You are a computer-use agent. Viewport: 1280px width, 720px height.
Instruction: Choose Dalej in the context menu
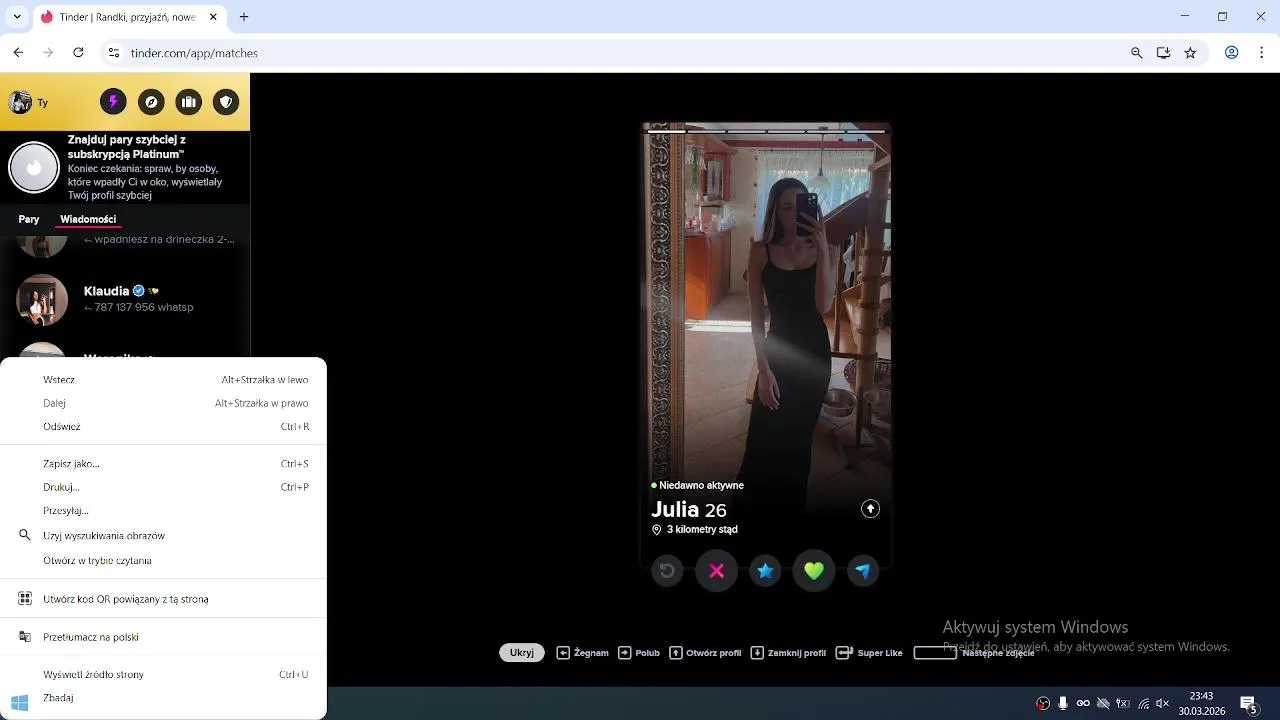(164, 403)
